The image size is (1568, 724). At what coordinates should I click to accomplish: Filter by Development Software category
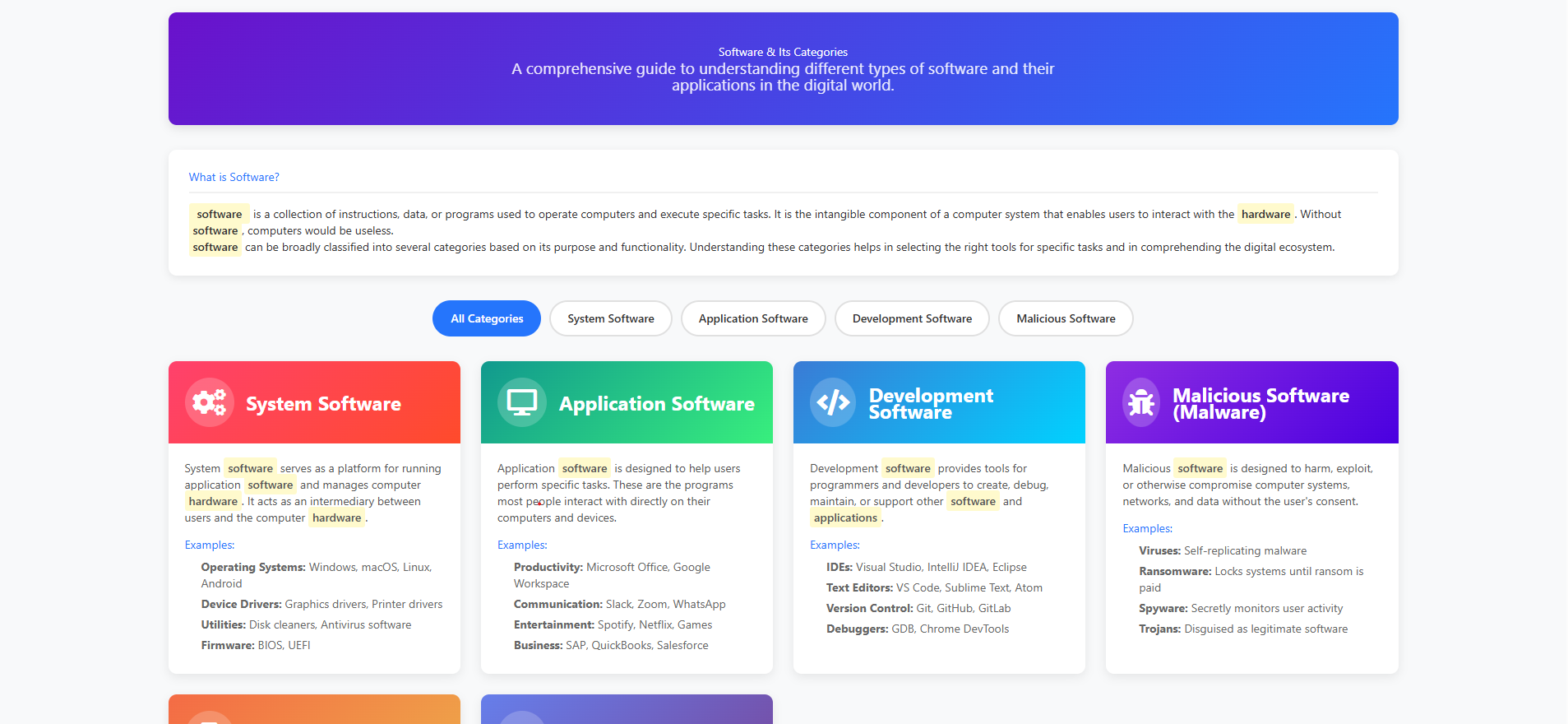[912, 318]
